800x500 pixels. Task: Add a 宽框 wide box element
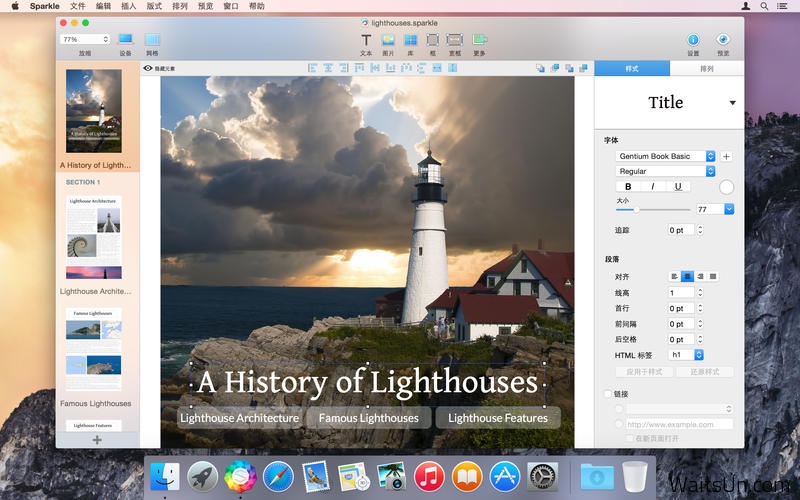pos(454,40)
